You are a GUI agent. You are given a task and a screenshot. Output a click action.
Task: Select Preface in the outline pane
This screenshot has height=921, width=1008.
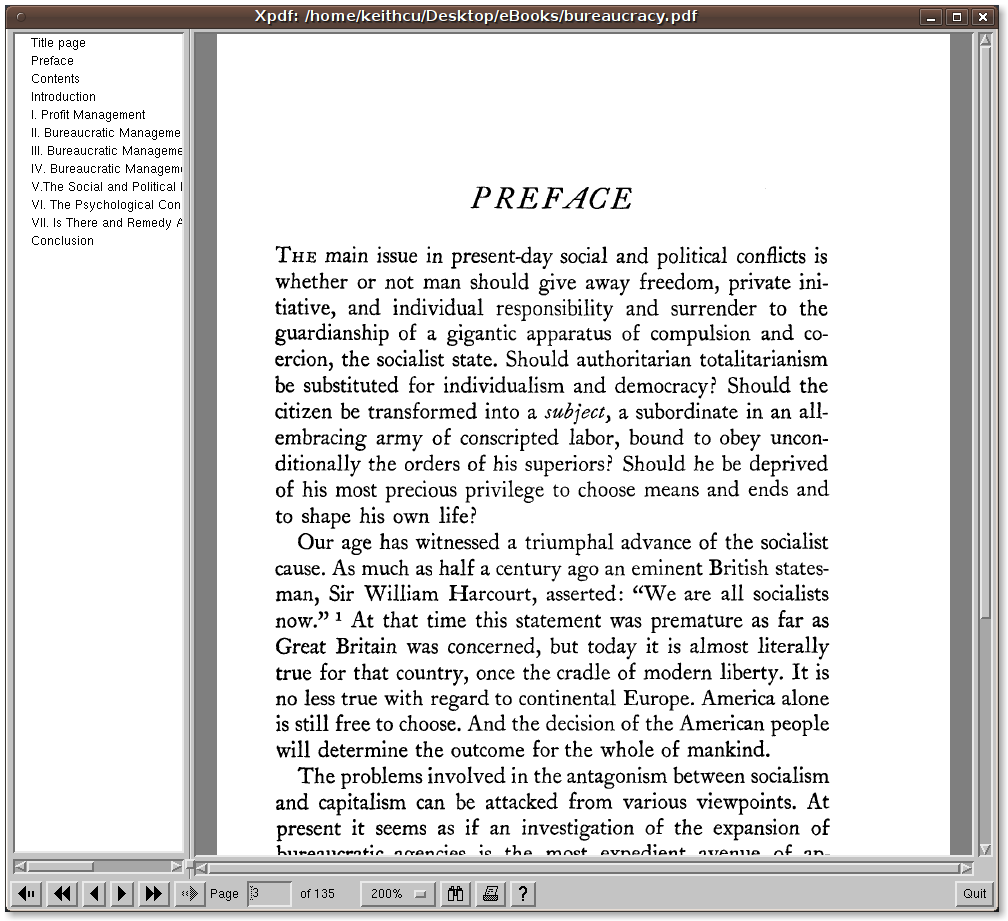(52, 61)
